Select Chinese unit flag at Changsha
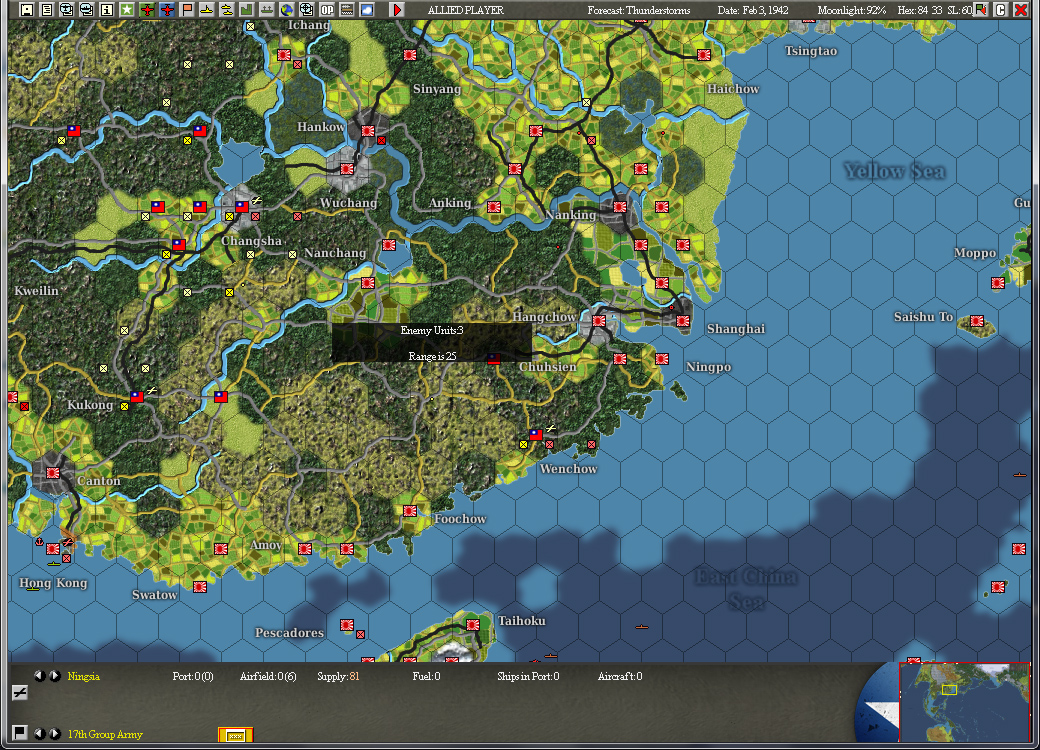 pyautogui.click(x=241, y=207)
